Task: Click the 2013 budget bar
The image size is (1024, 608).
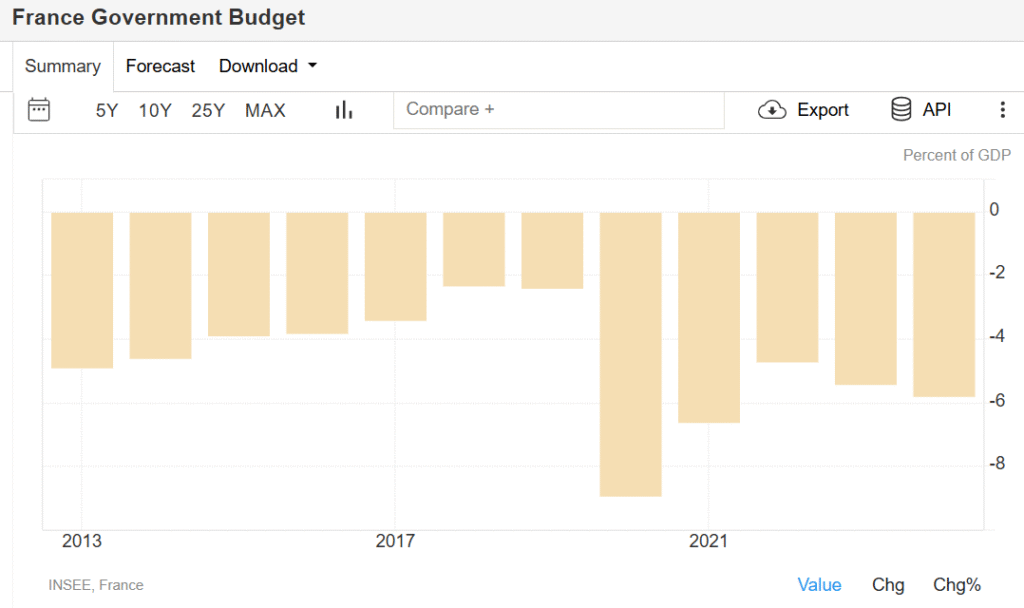Action: coord(82,290)
